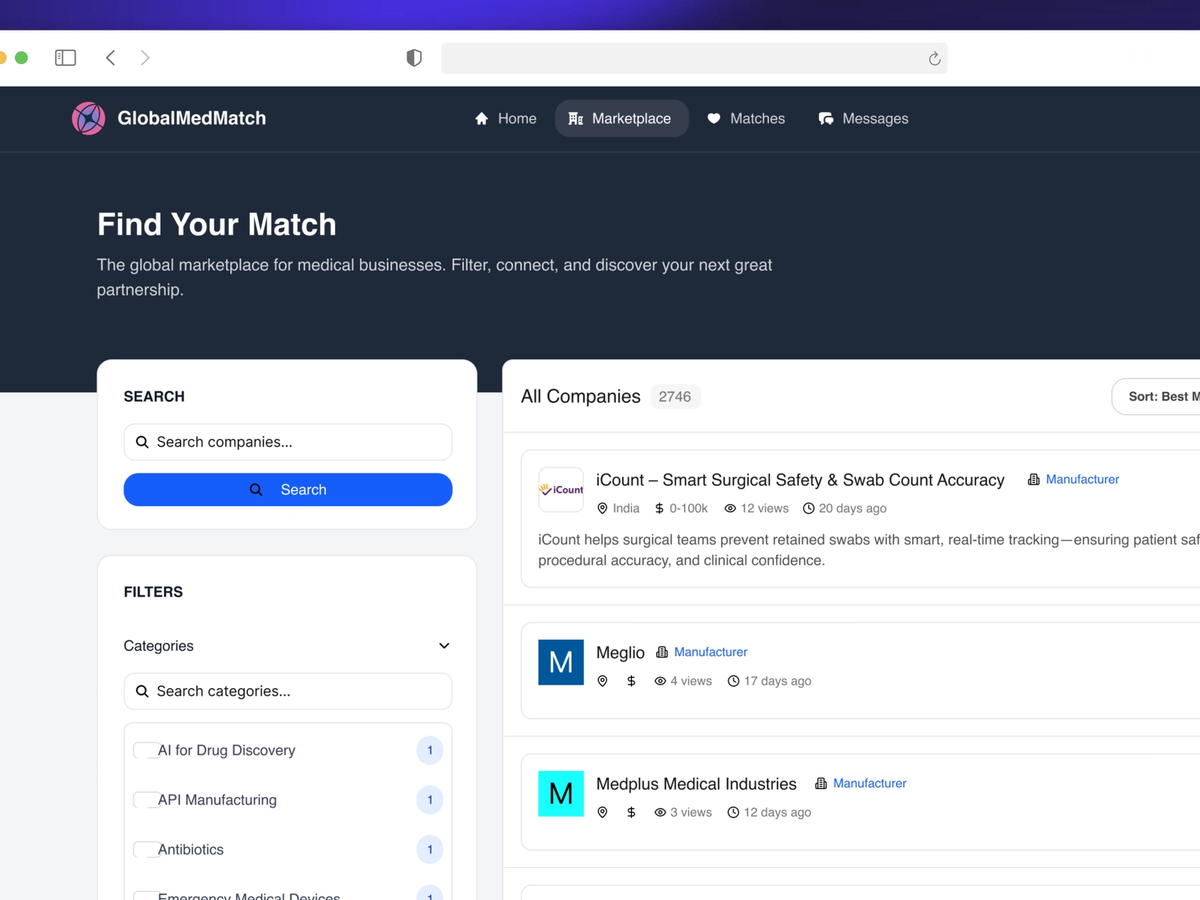Click the location pin icon next to India
This screenshot has height=900, width=1200.
click(602, 508)
